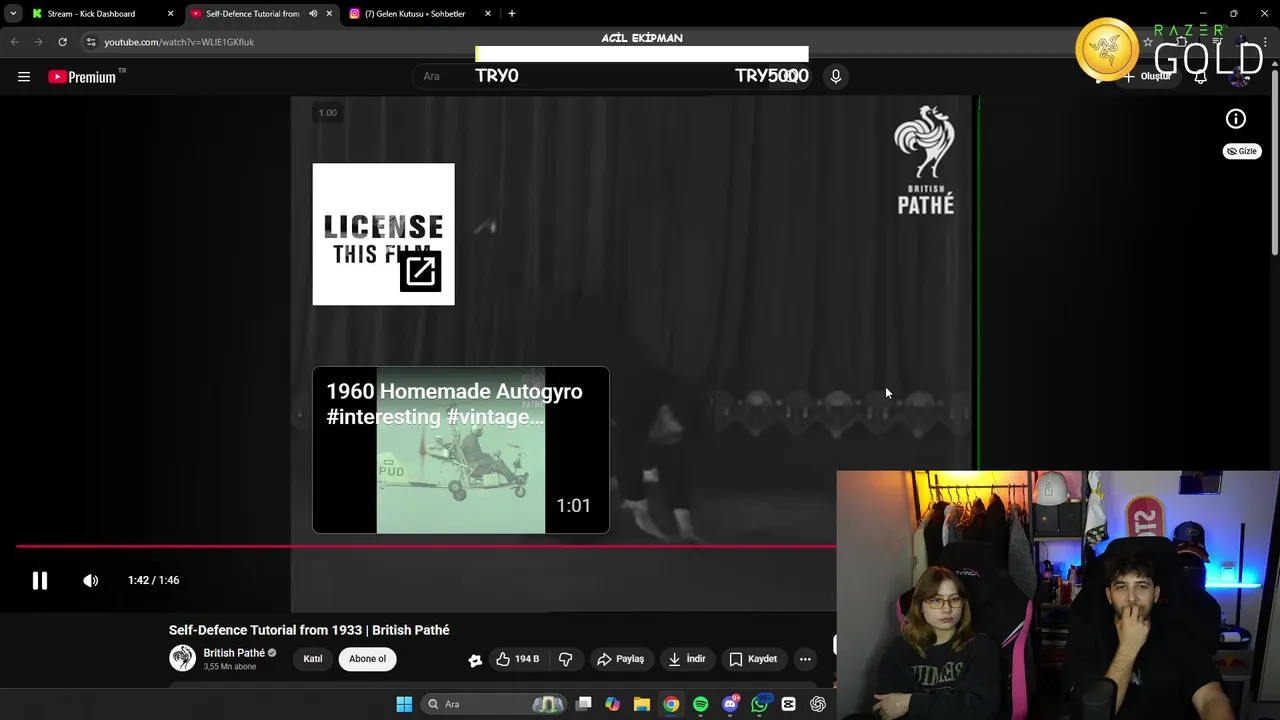Select the Self-Defence Tutorial browser tab
The width and height of the screenshot is (1280, 720).
point(252,14)
